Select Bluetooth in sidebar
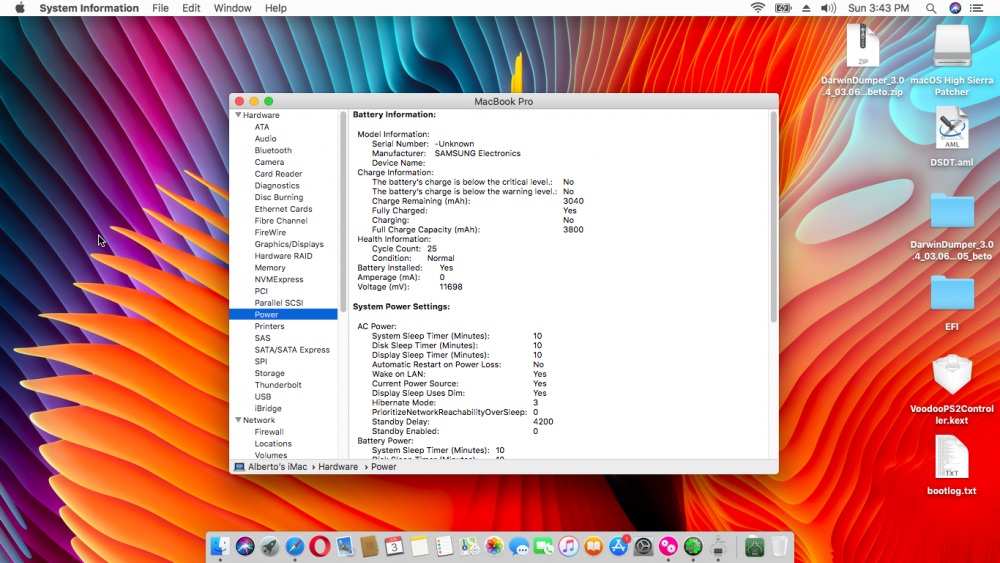 tap(273, 150)
